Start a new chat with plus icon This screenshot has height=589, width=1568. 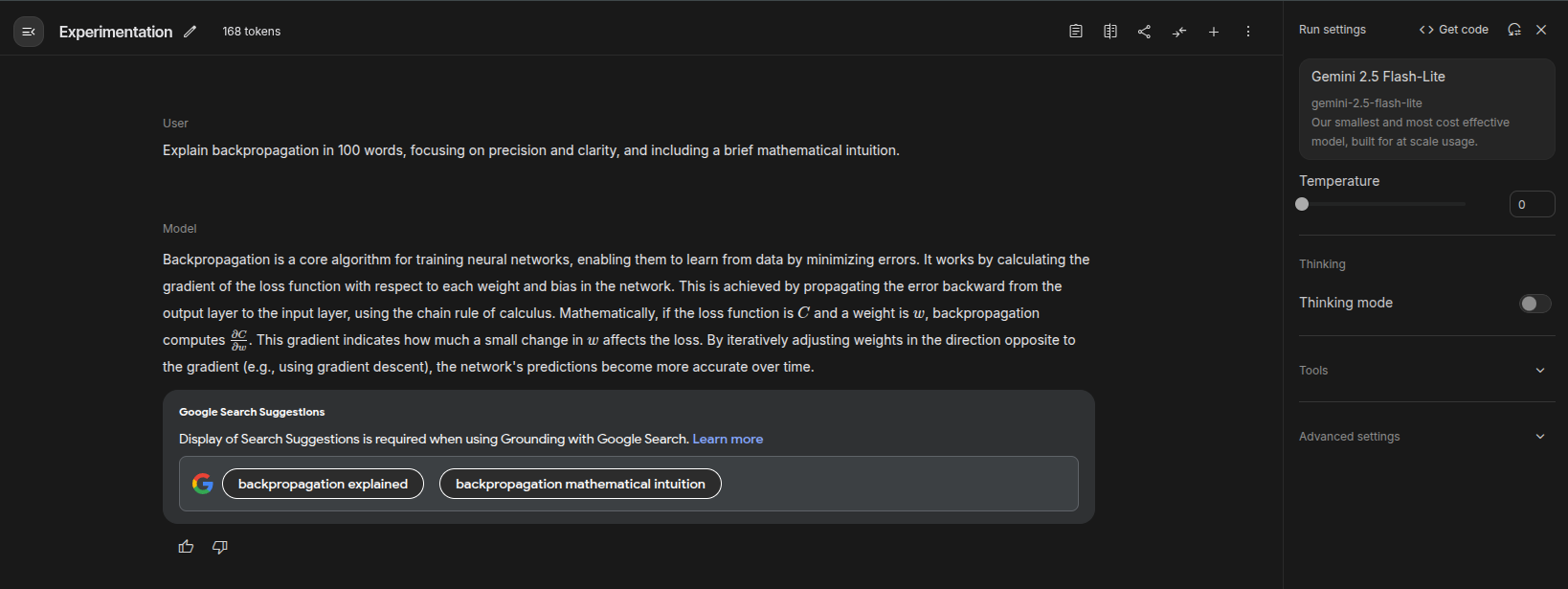coord(1214,32)
